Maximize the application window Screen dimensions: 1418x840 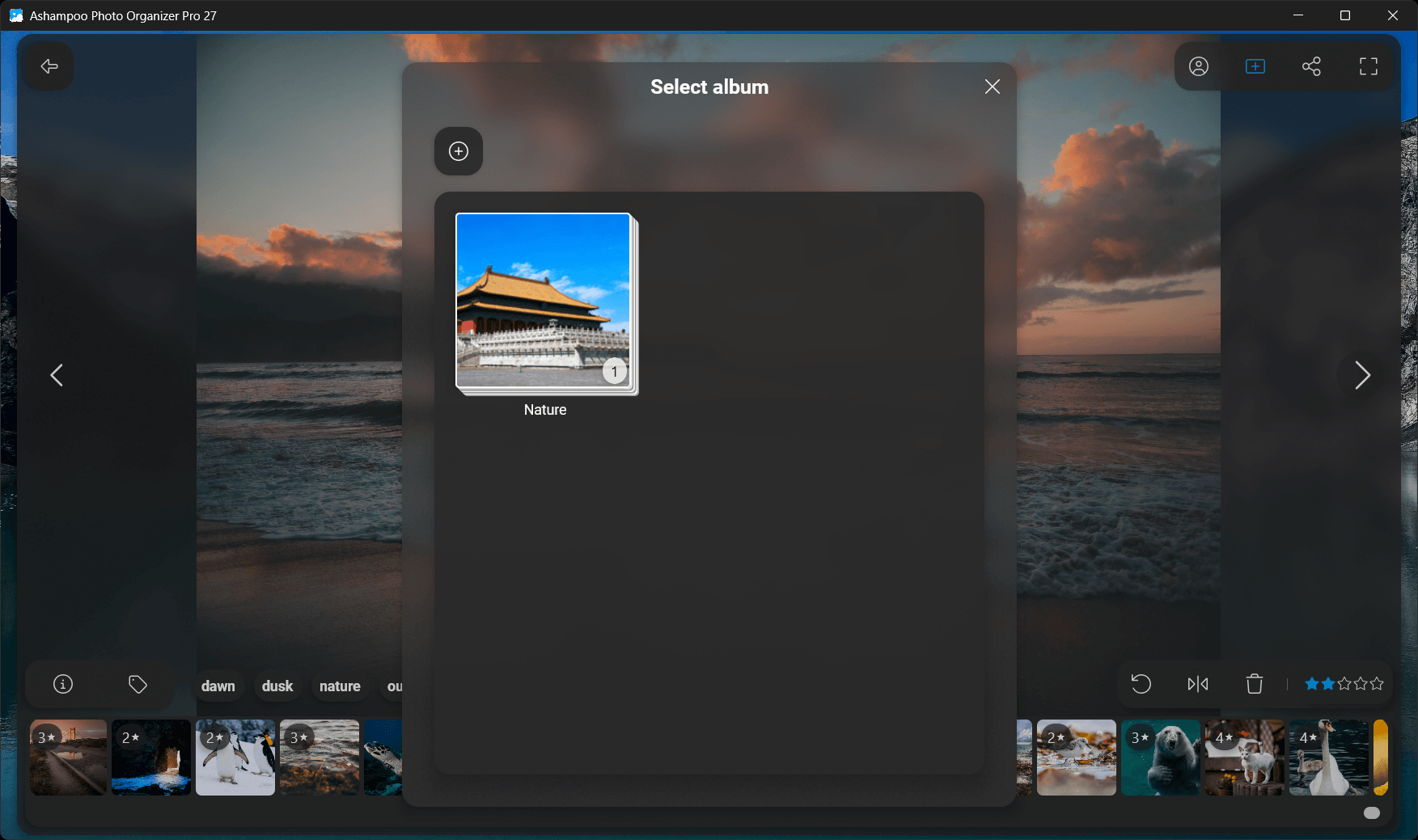pyautogui.click(x=1345, y=15)
